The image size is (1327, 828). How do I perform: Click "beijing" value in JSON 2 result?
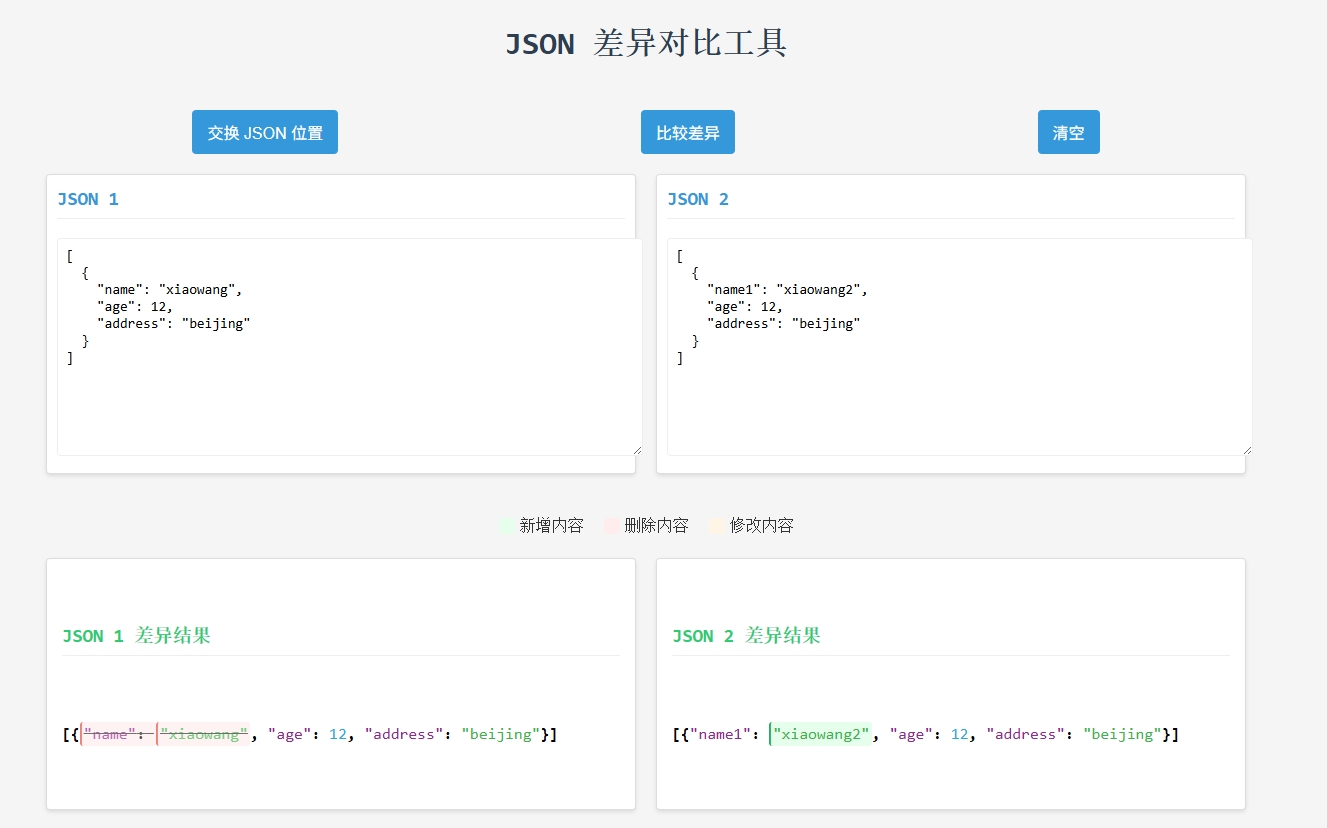click(x=1123, y=734)
